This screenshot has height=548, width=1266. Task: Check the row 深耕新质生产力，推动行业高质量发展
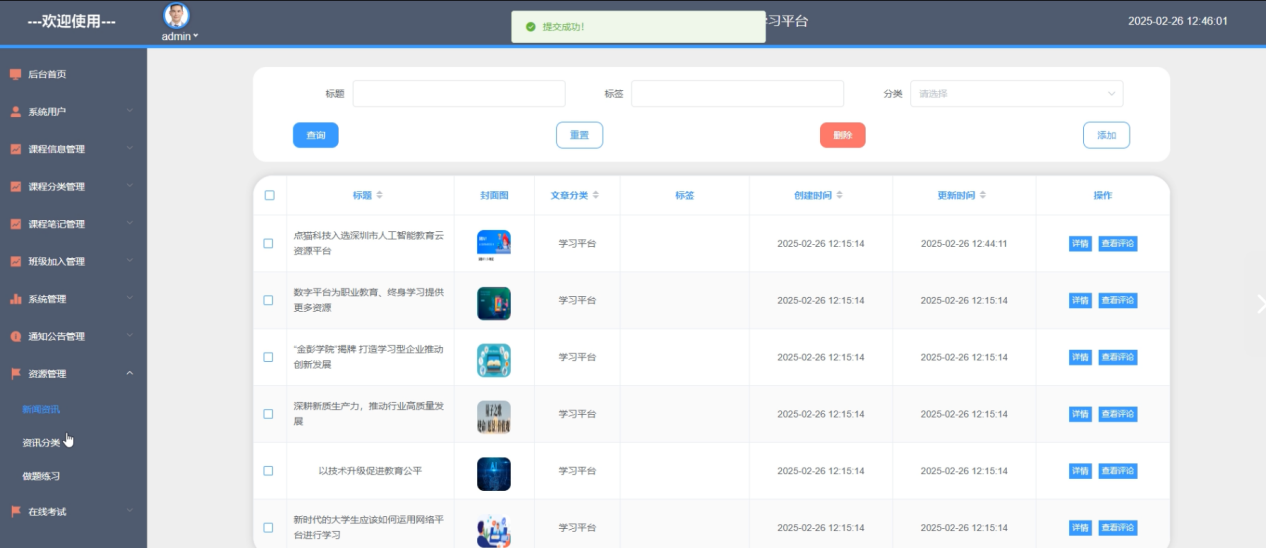268,414
